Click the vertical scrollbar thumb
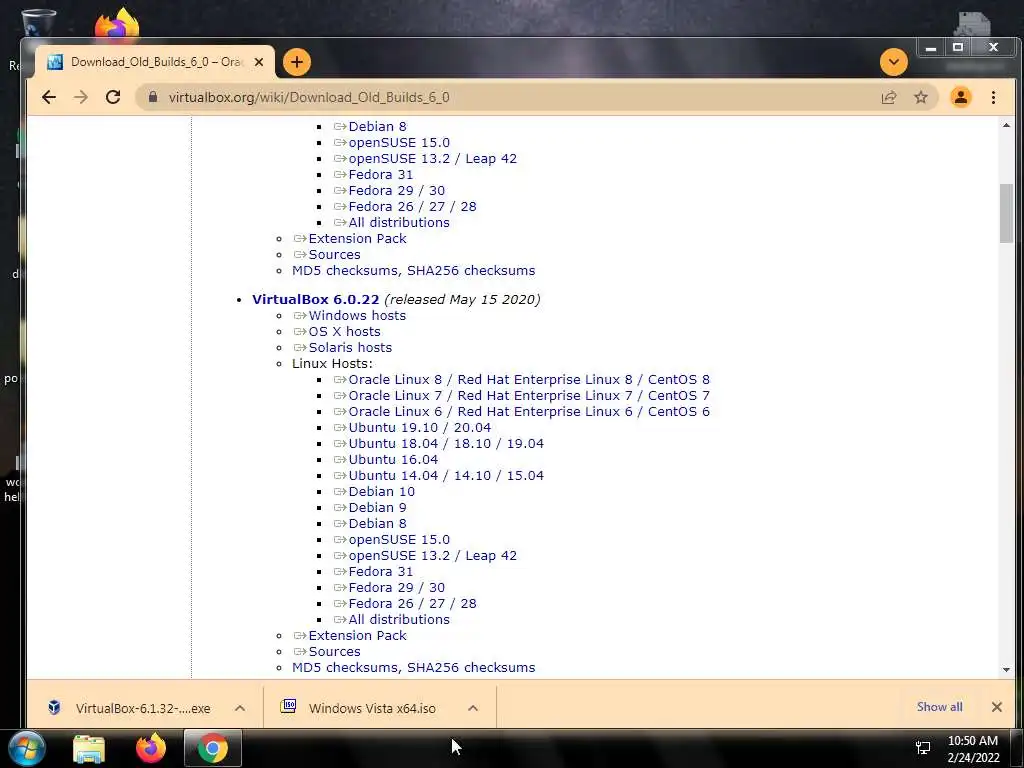The image size is (1024, 768). pyautogui.click(x=1006, y=213)
